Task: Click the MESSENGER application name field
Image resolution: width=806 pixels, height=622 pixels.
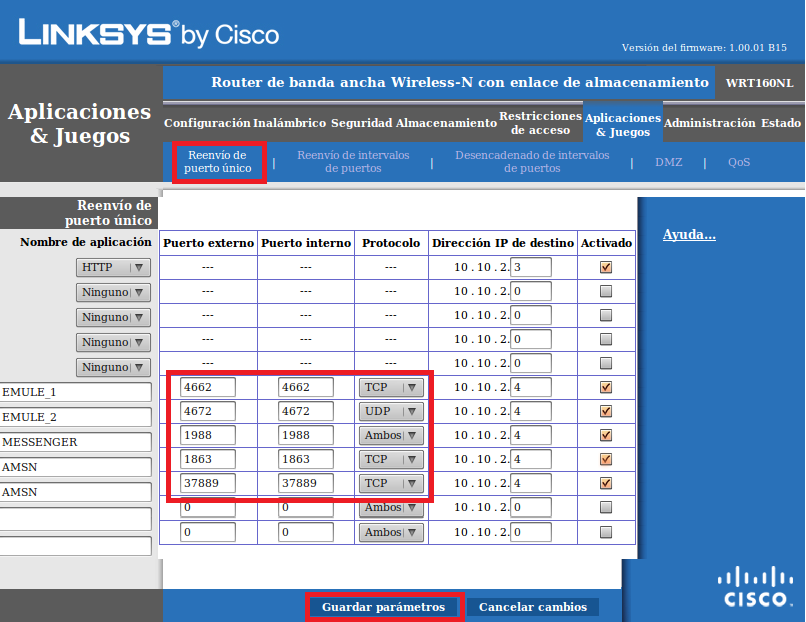Action: 76,442
